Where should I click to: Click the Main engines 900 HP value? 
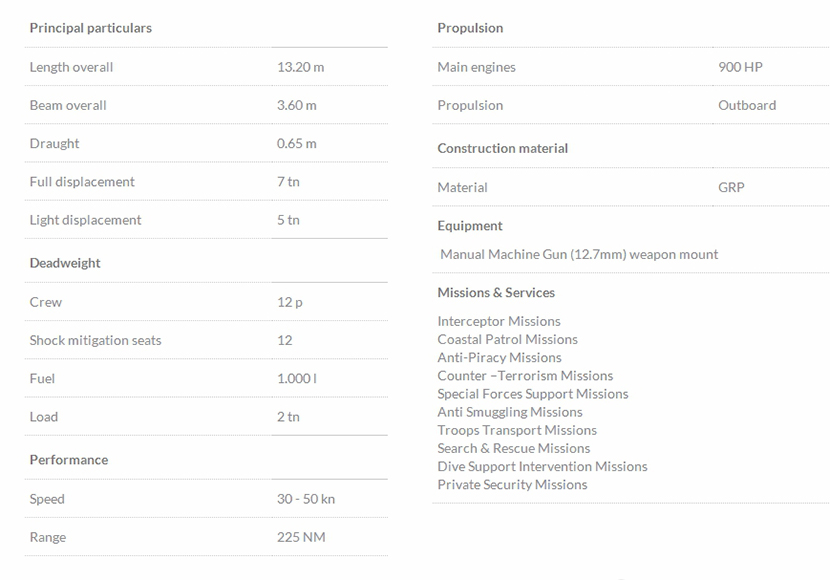click(740, 67)
